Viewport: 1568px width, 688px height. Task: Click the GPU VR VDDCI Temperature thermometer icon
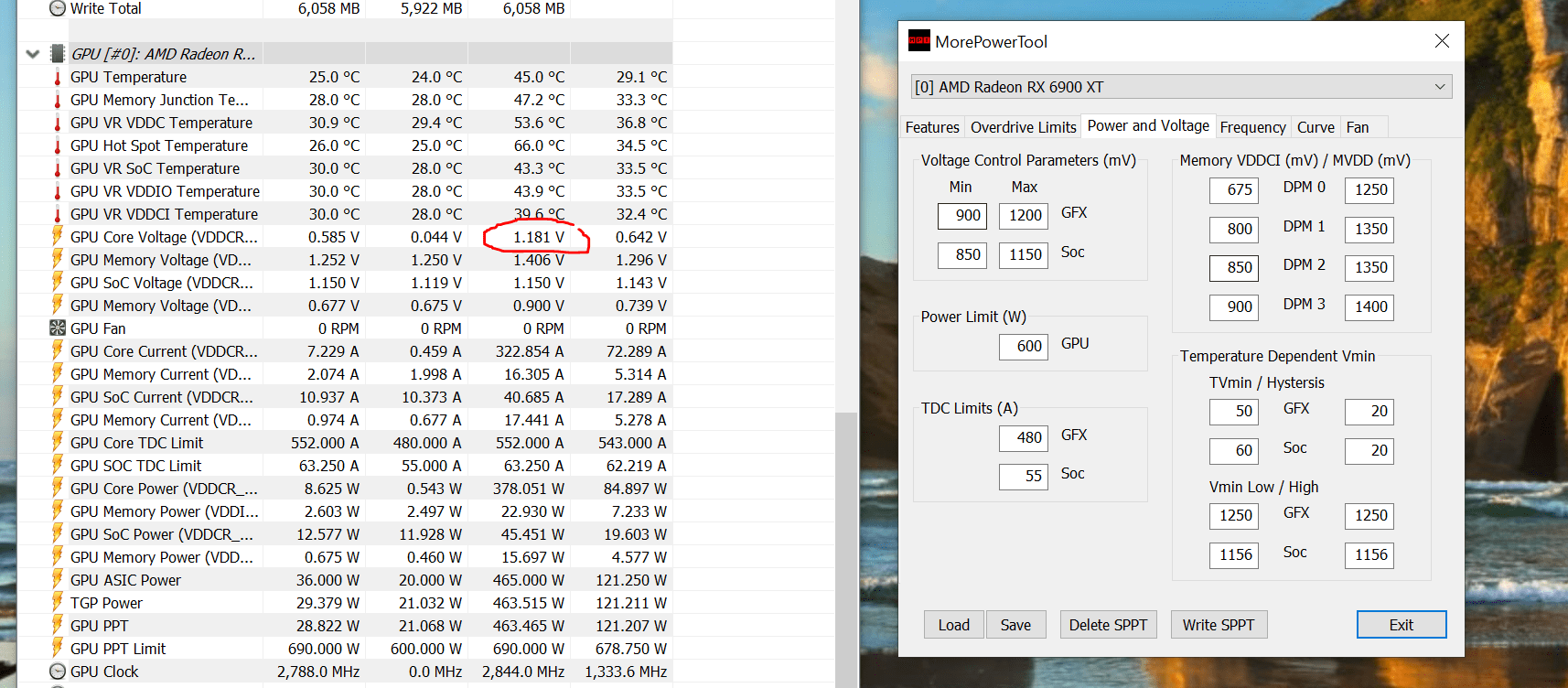tap(58, 214)
